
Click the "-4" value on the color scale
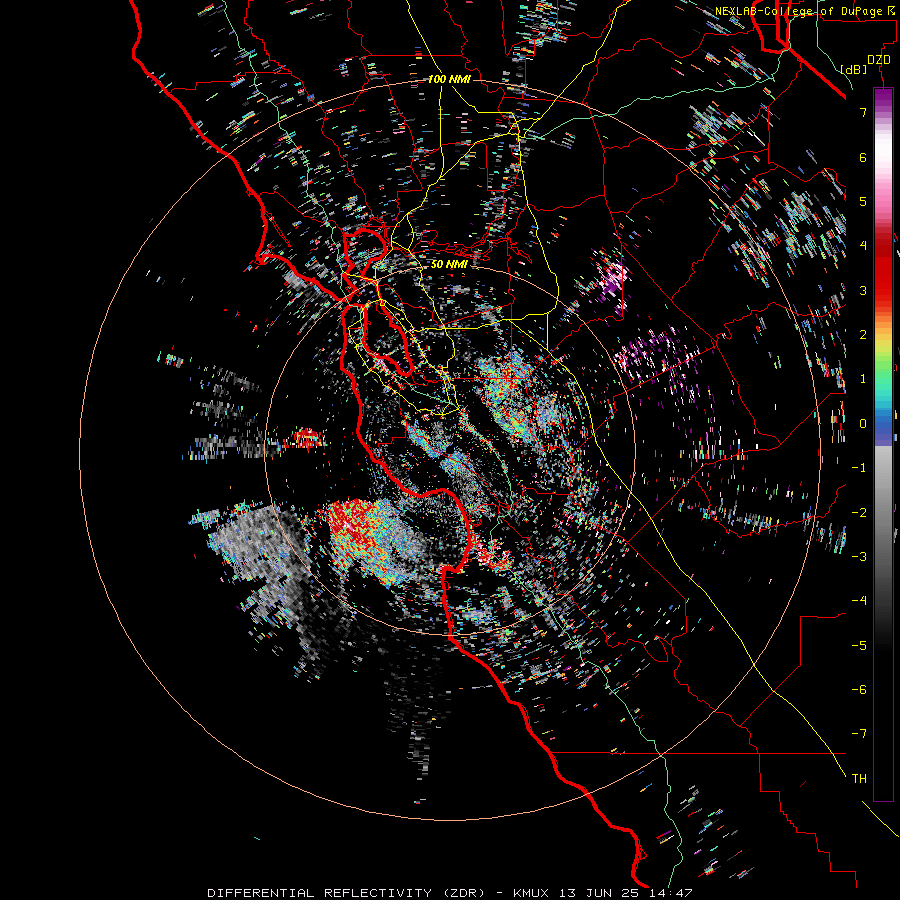[x=859, y=601]
